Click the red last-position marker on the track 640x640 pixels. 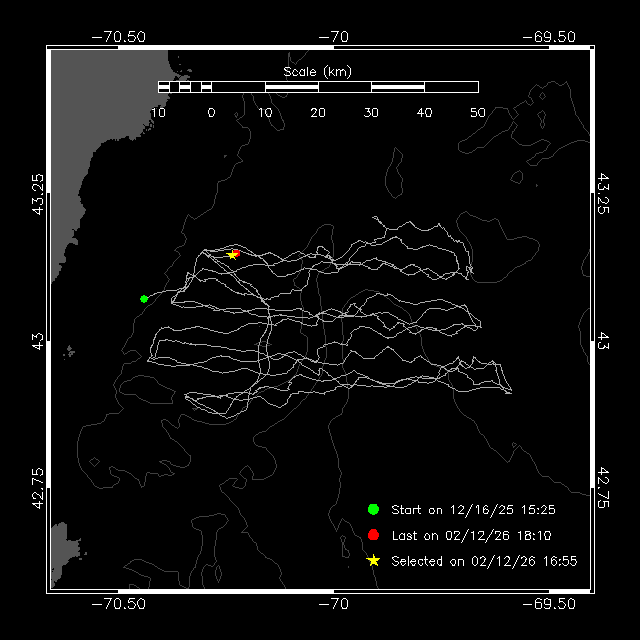tap(236, 253)
